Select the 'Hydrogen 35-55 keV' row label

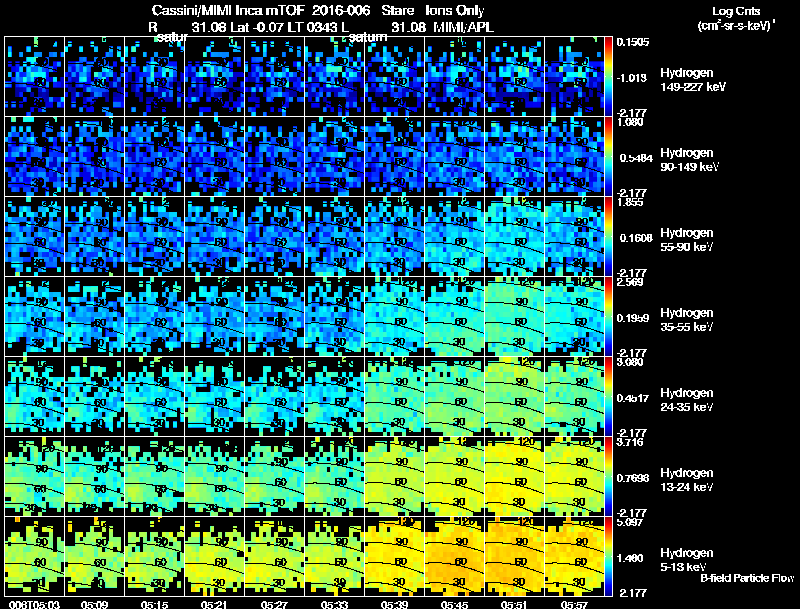click(687, 320)
